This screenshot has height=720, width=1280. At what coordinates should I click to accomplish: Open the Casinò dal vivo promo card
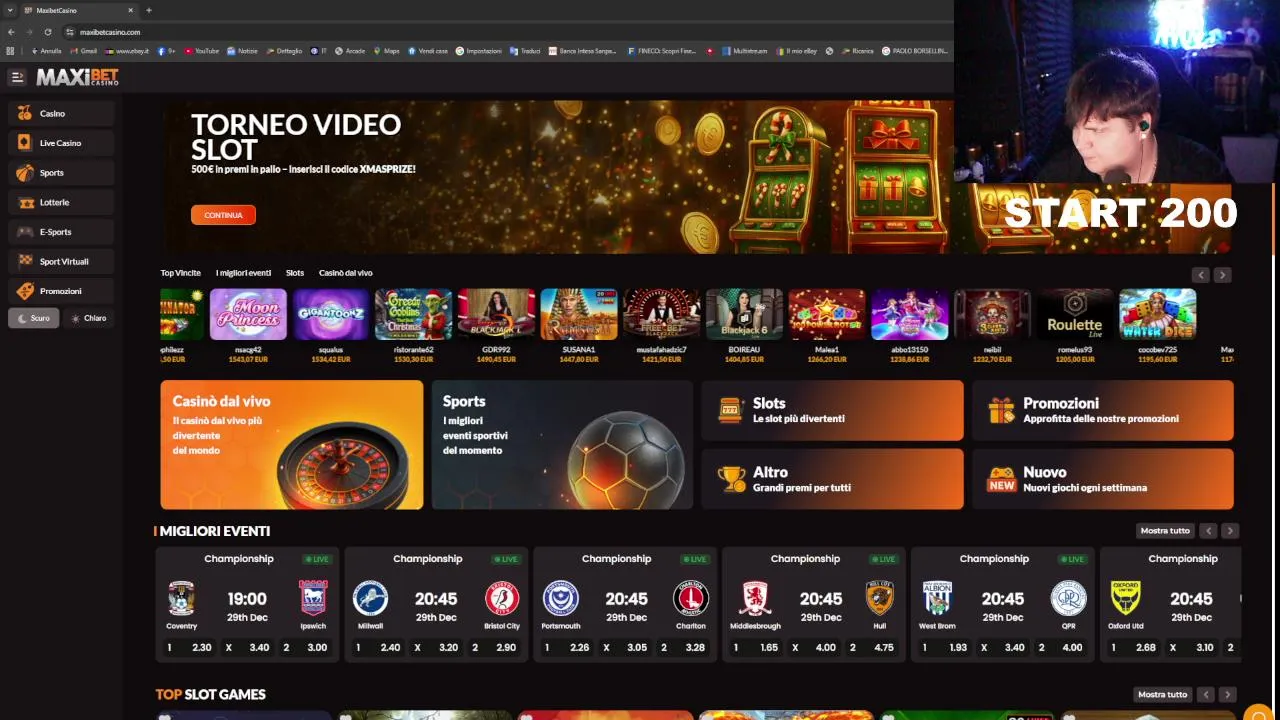point(292,445)
